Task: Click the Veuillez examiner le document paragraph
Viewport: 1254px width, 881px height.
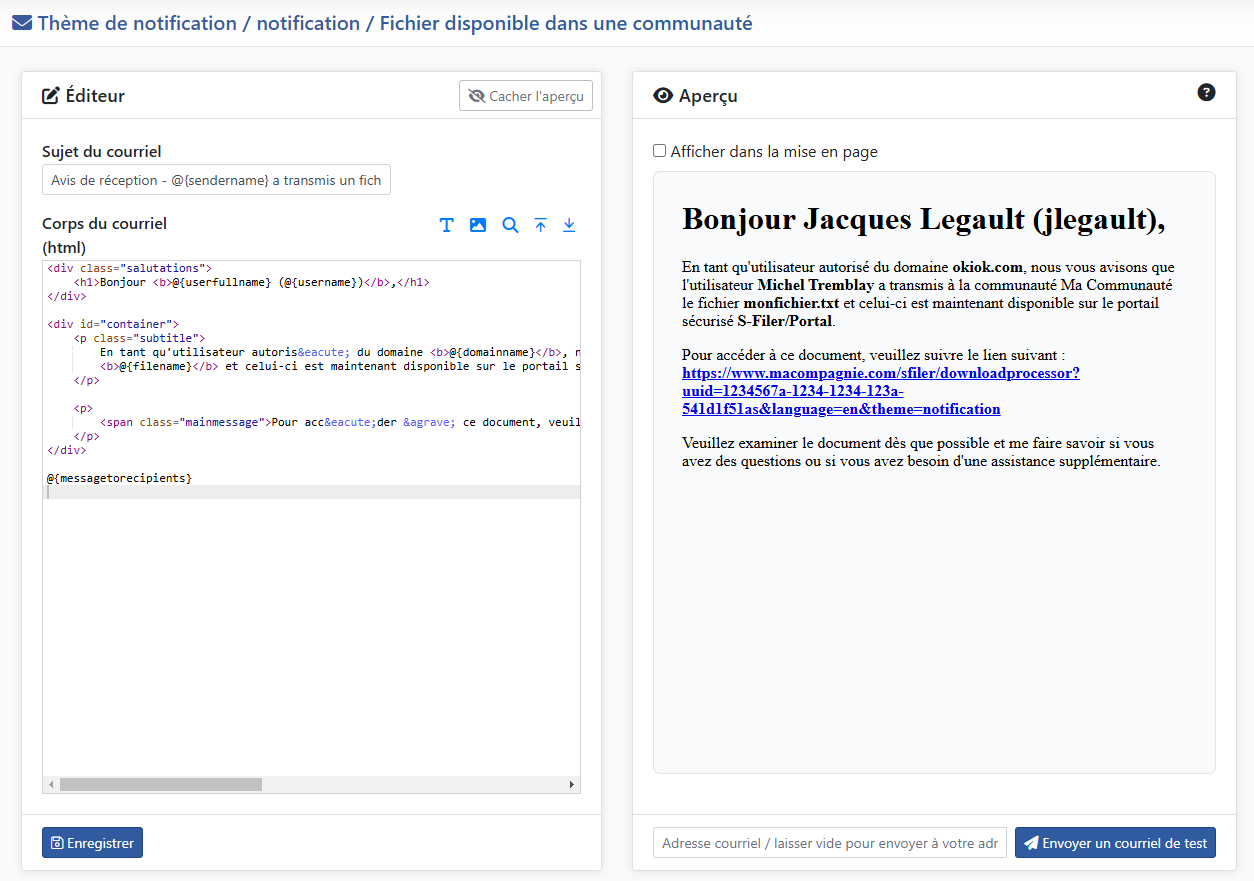Action: (921, 452)
